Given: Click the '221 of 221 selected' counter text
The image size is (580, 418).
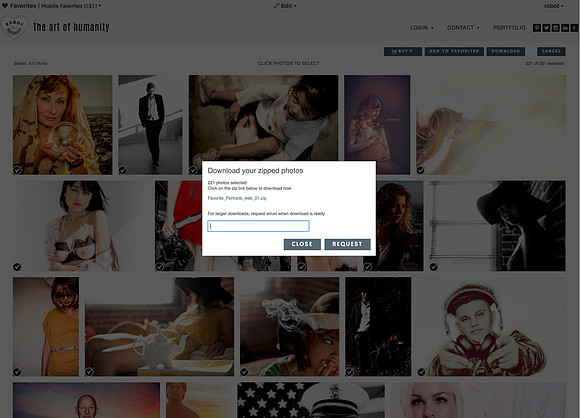Looking at the screenshot, I should click(x=544, y=63).
